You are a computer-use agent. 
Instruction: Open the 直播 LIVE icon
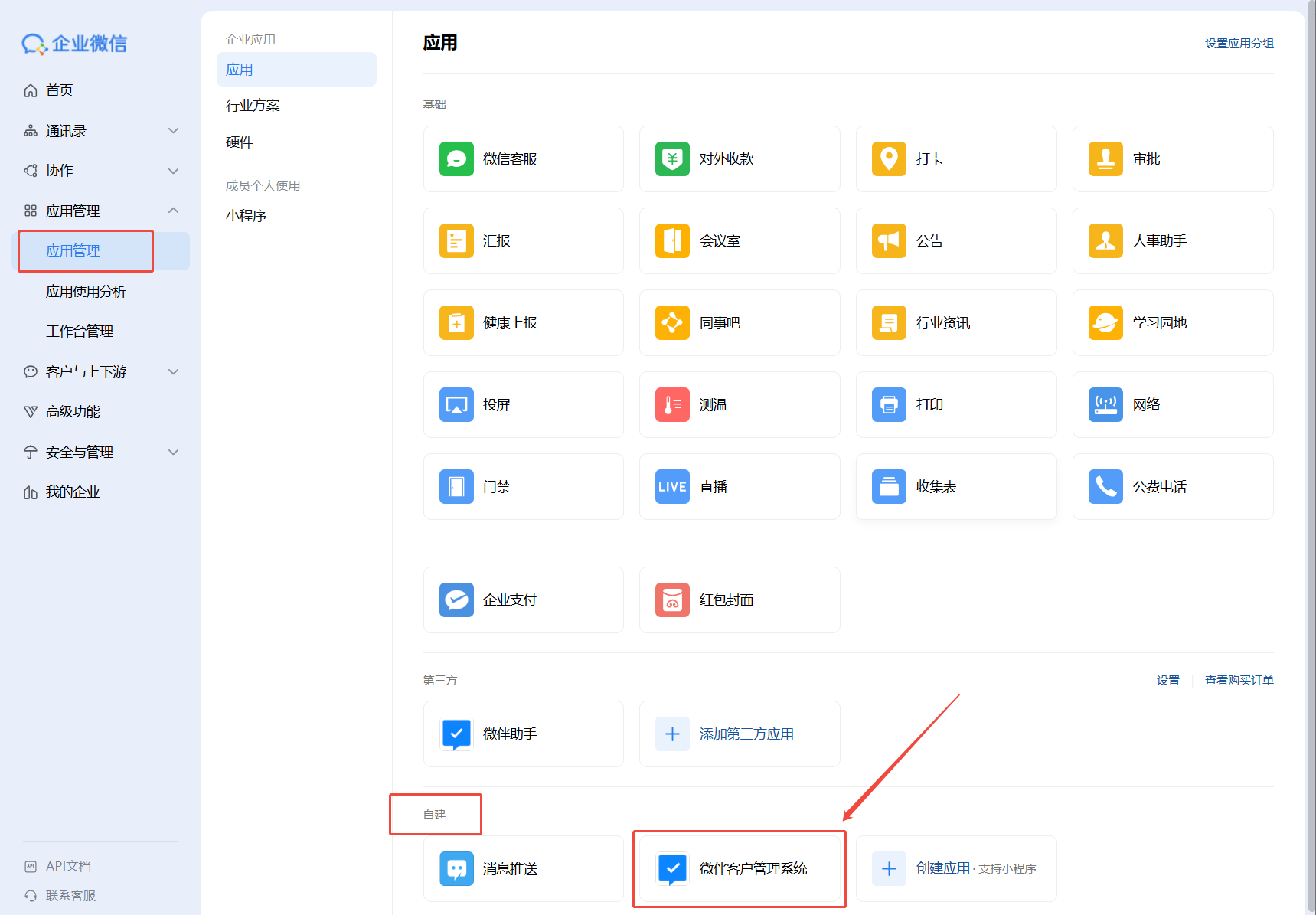(x=672, y=487)
